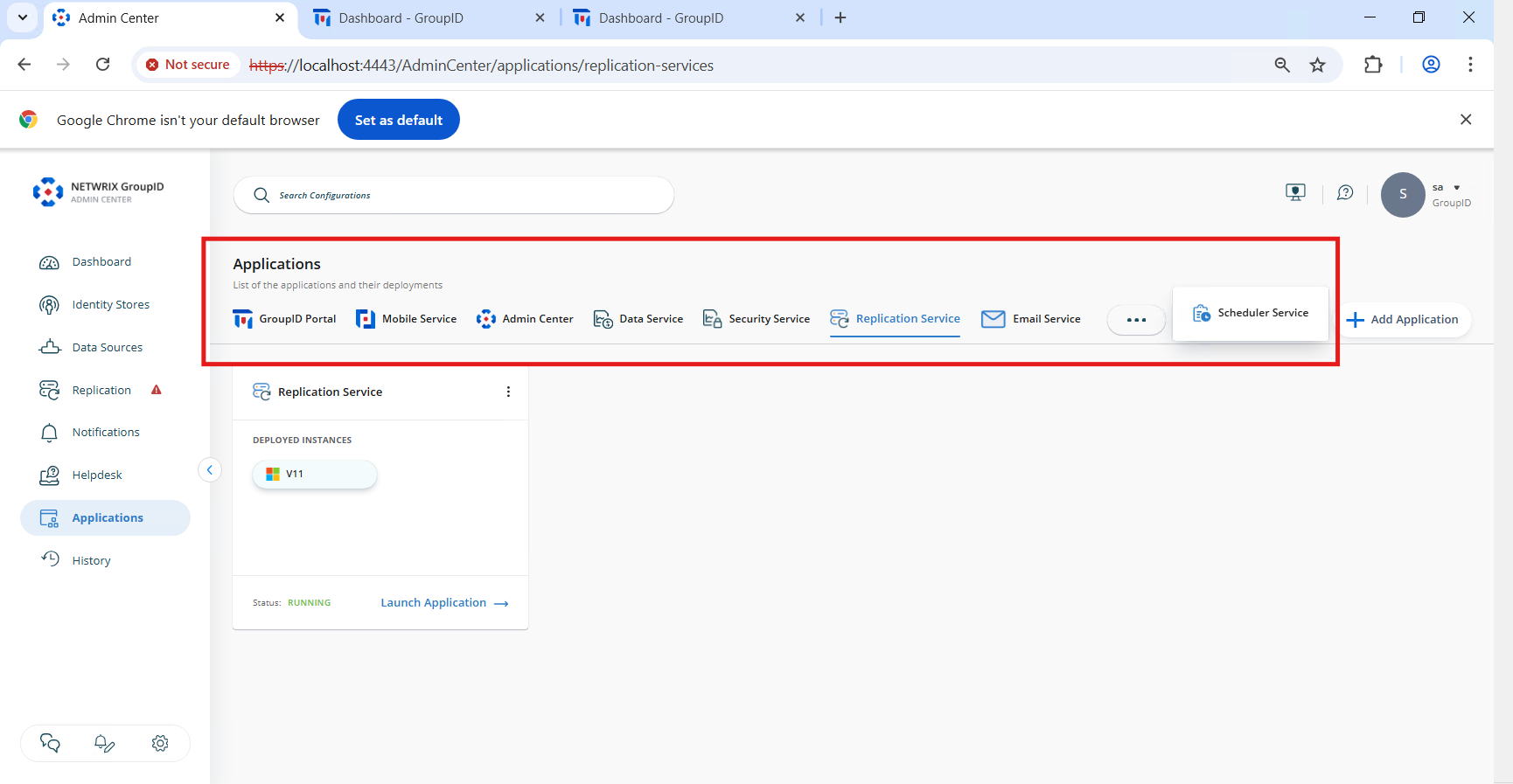1513x784 pixels.
Task: Switch to the GroupID Portal tab
Action: 284,319
